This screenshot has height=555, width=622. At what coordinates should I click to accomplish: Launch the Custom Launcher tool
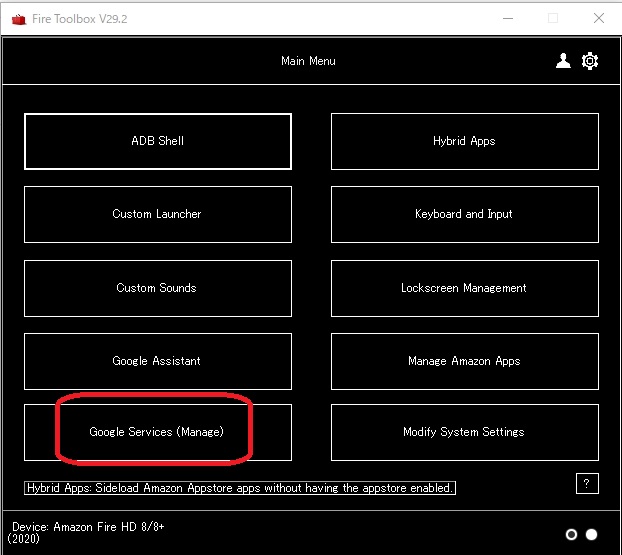click(158, 214)
